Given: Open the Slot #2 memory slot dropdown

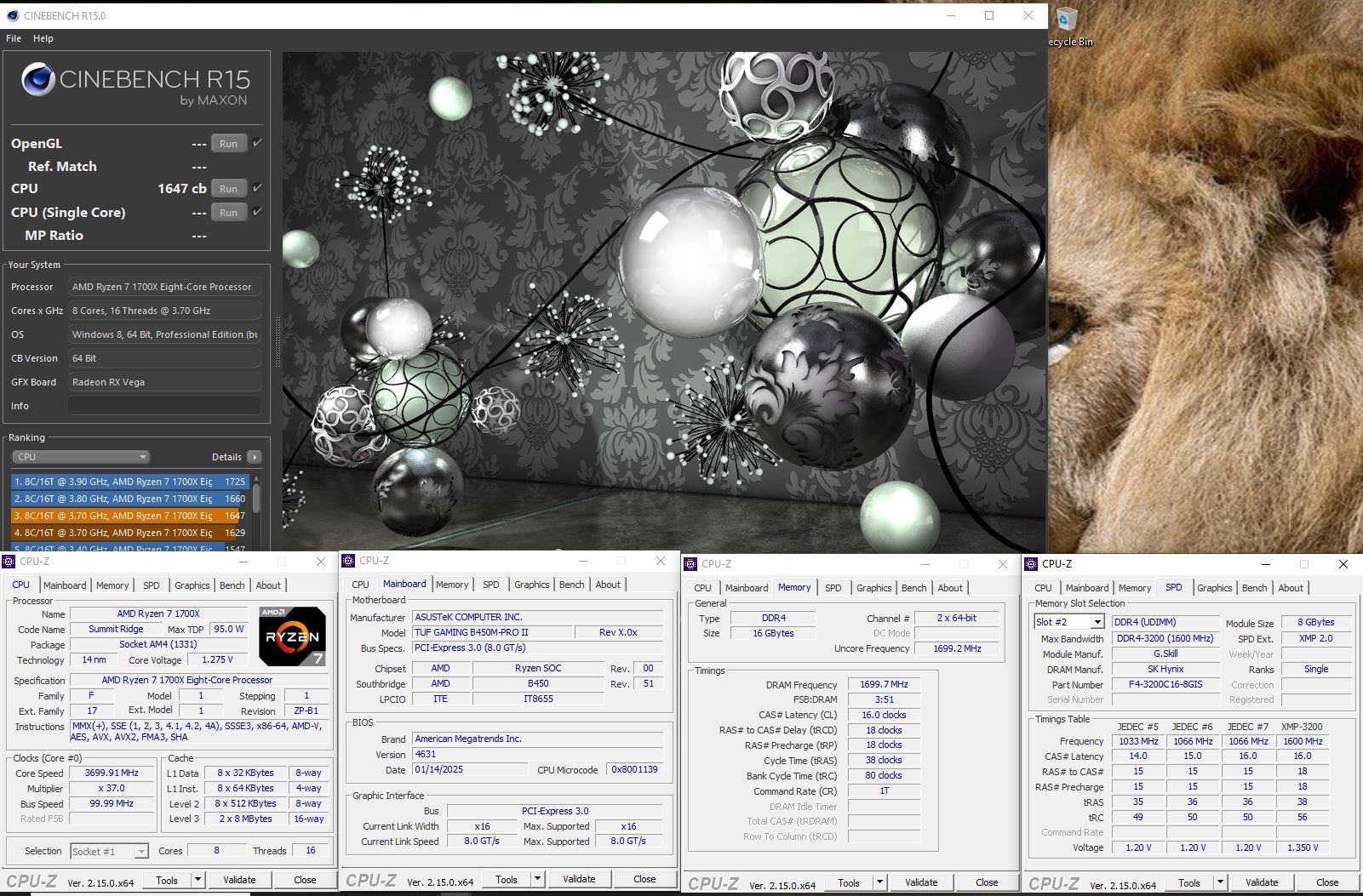Looking at the screenshot, I should [1069, 622].
